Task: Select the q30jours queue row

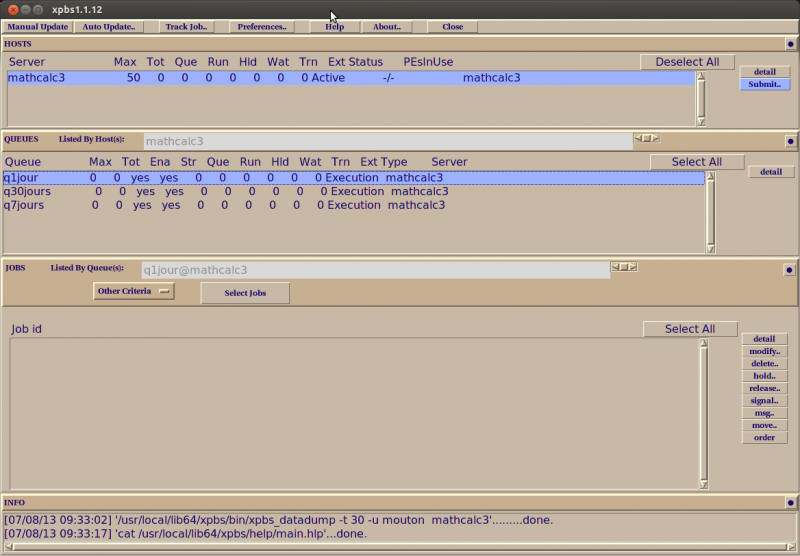Action: click(x=354, y=191)
